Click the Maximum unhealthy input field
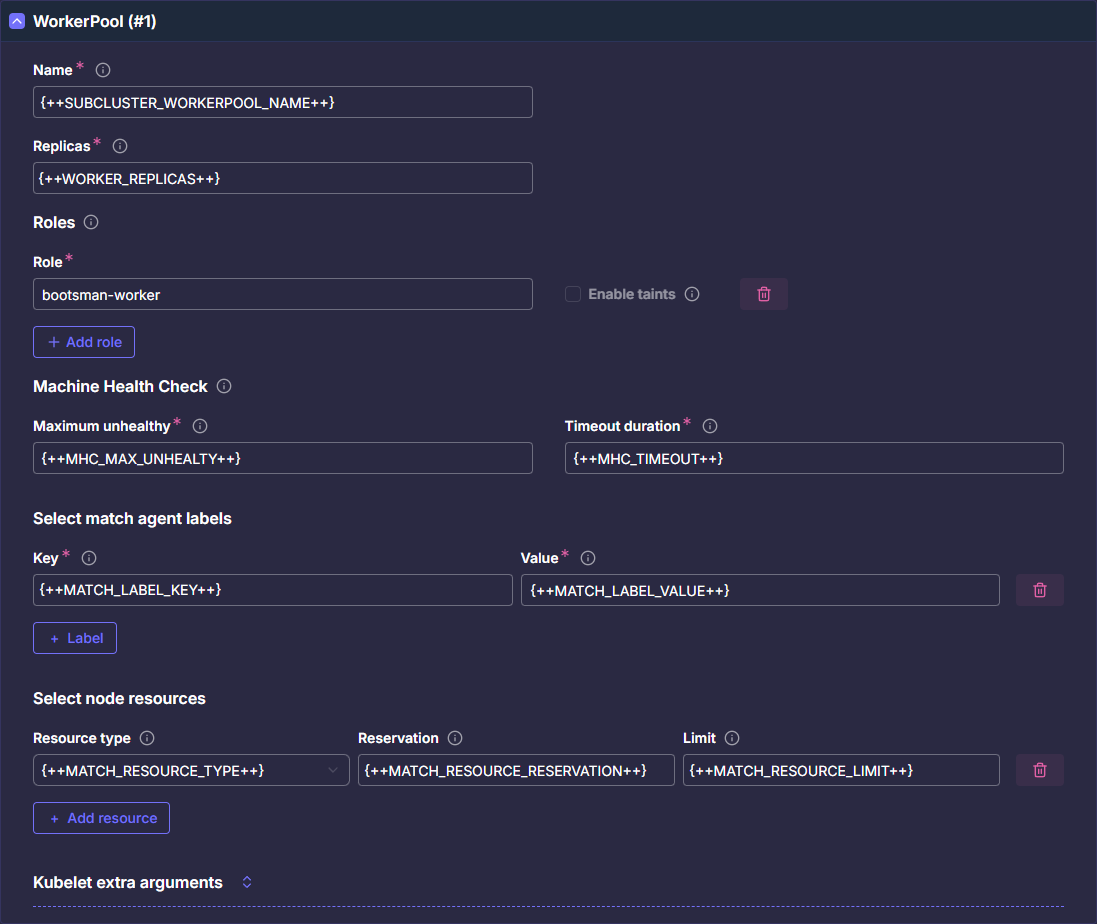This screenshot has height=924, width=1097. (282, 458)
